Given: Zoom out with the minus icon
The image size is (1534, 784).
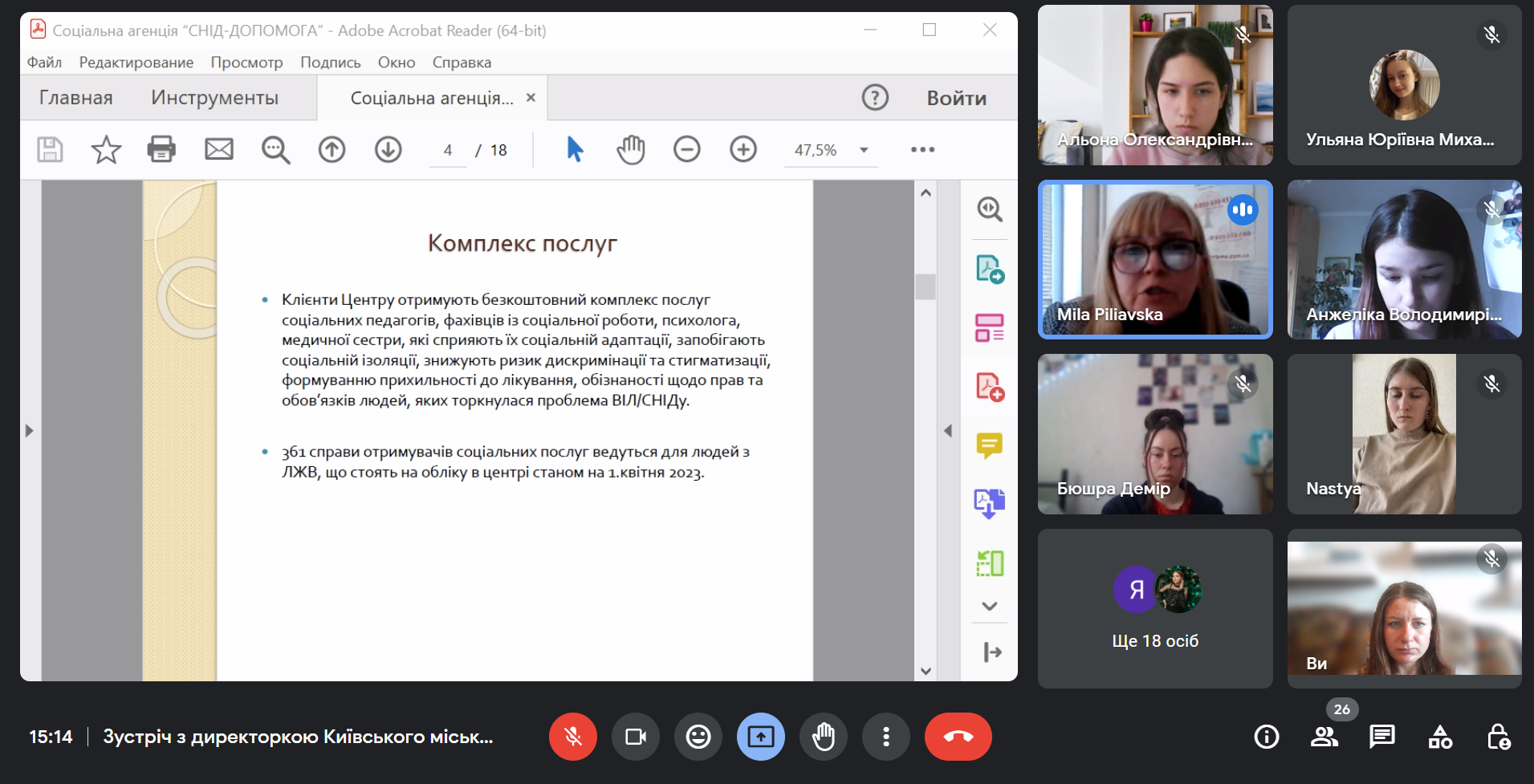Looking at the screenshot, I should (687, 149).
